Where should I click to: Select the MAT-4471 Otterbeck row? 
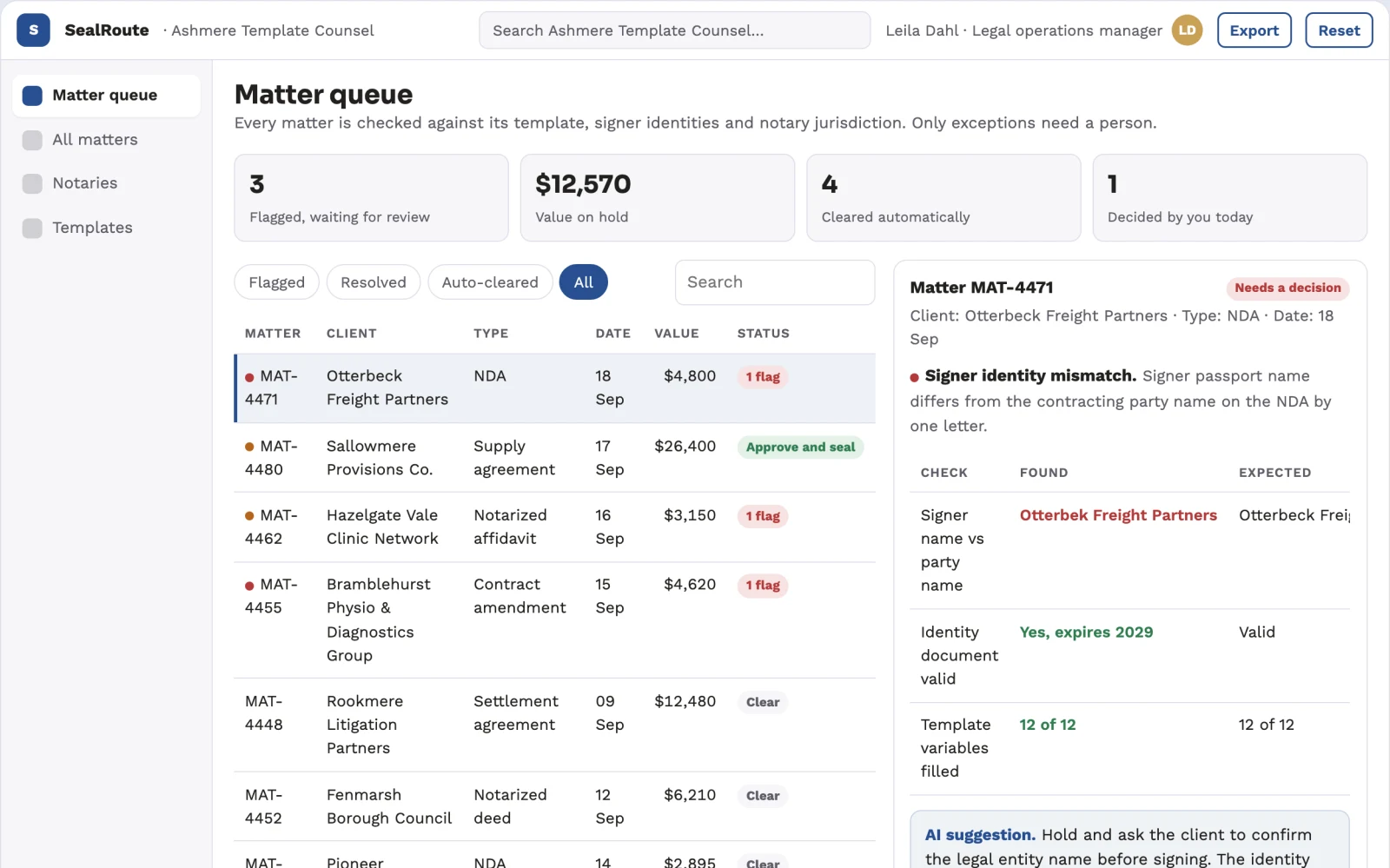tap(555, 388)
